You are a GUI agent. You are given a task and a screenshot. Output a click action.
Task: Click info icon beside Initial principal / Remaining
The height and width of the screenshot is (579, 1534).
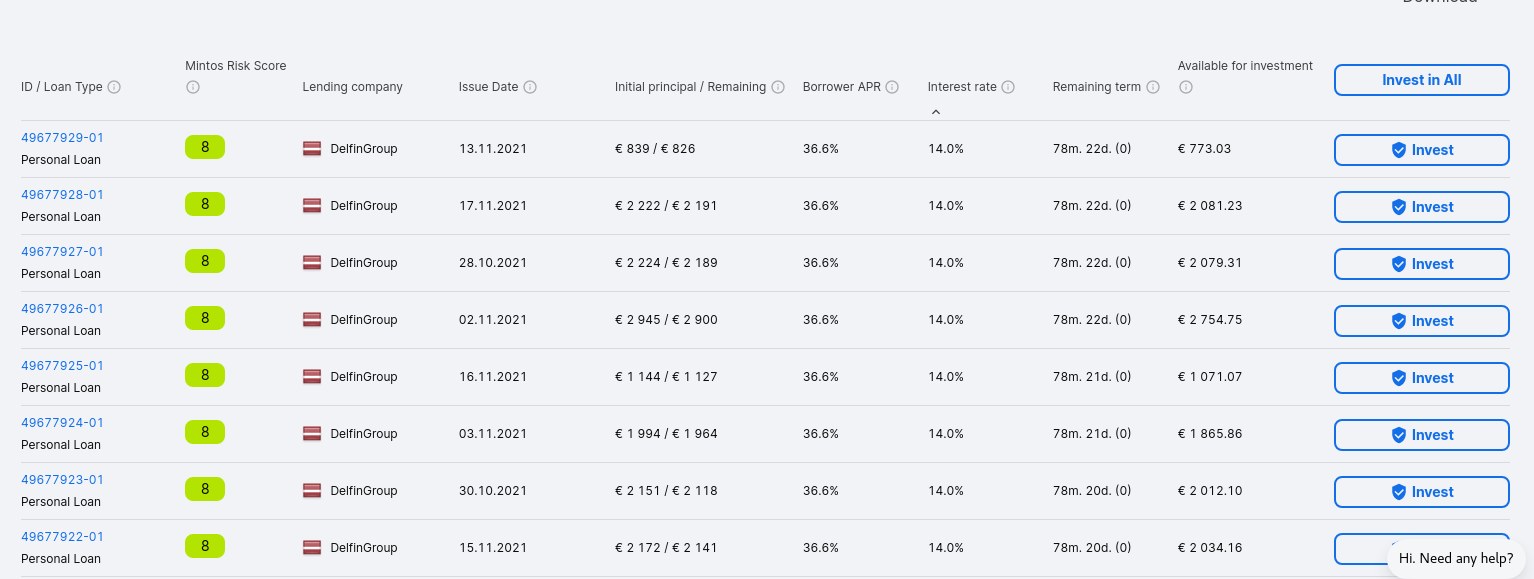(x=778, y=87)
